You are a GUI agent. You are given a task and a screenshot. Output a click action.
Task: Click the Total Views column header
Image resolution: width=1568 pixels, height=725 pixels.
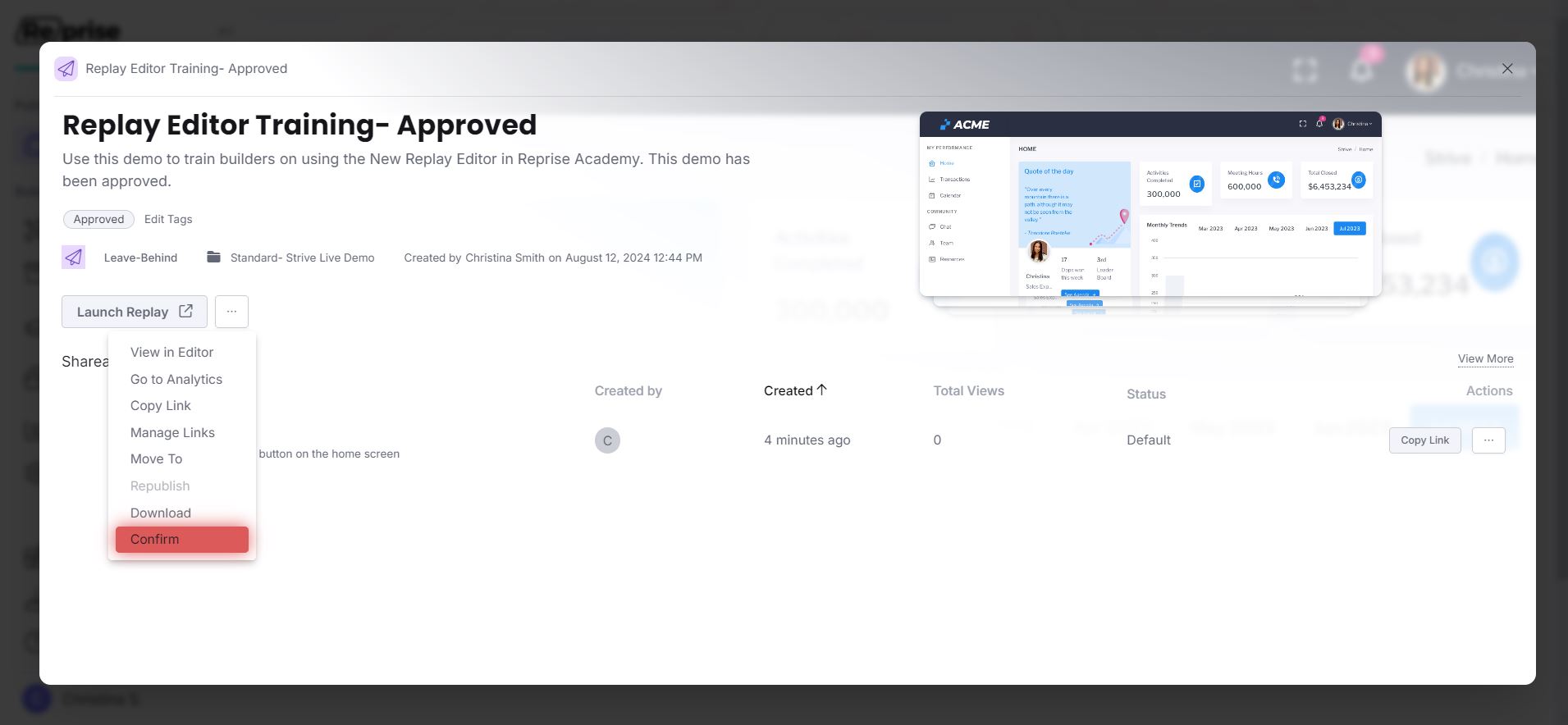pos(968,391)
